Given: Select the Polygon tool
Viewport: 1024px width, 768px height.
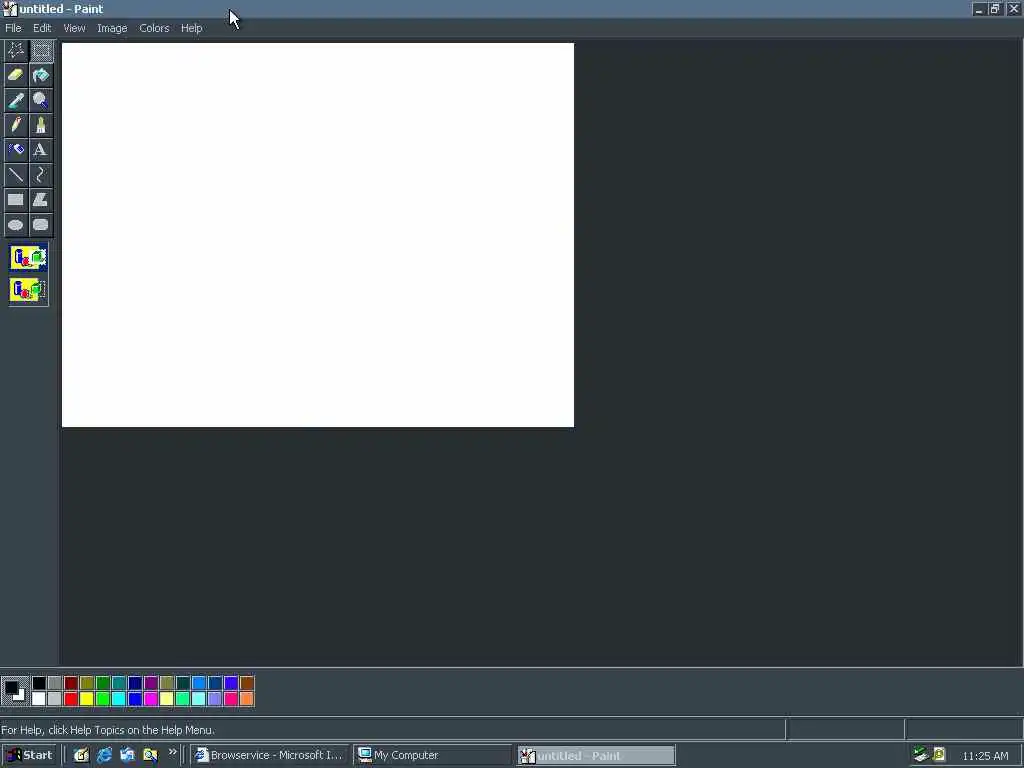Looking at the screenshot, I should point(40,200).
